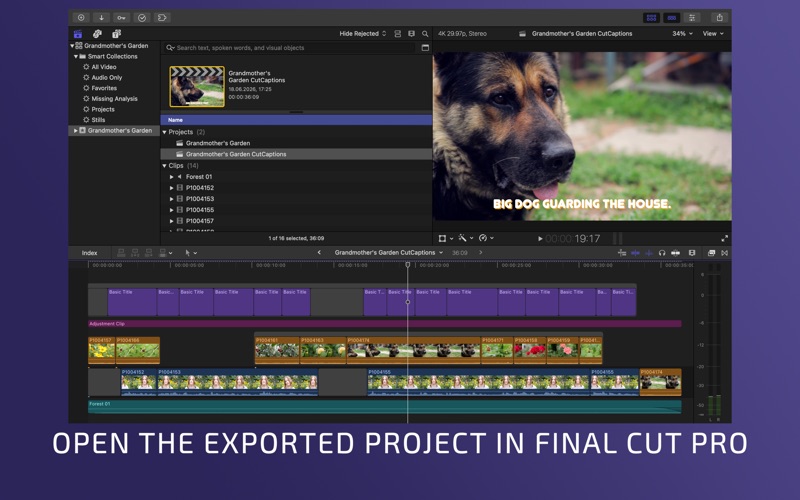Click the Share export button
Image resolution: width=800 pixels, height=500 pixels.
(x=719, y=17)
